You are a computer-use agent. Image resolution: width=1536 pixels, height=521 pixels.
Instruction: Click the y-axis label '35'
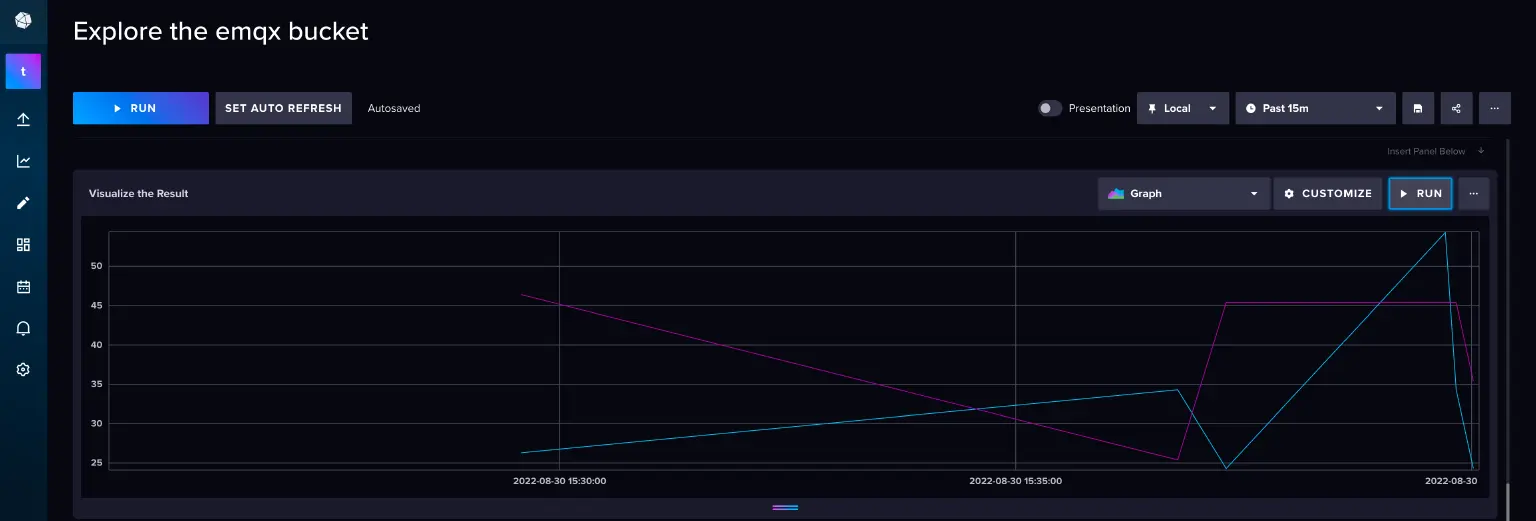click(97, 384)
